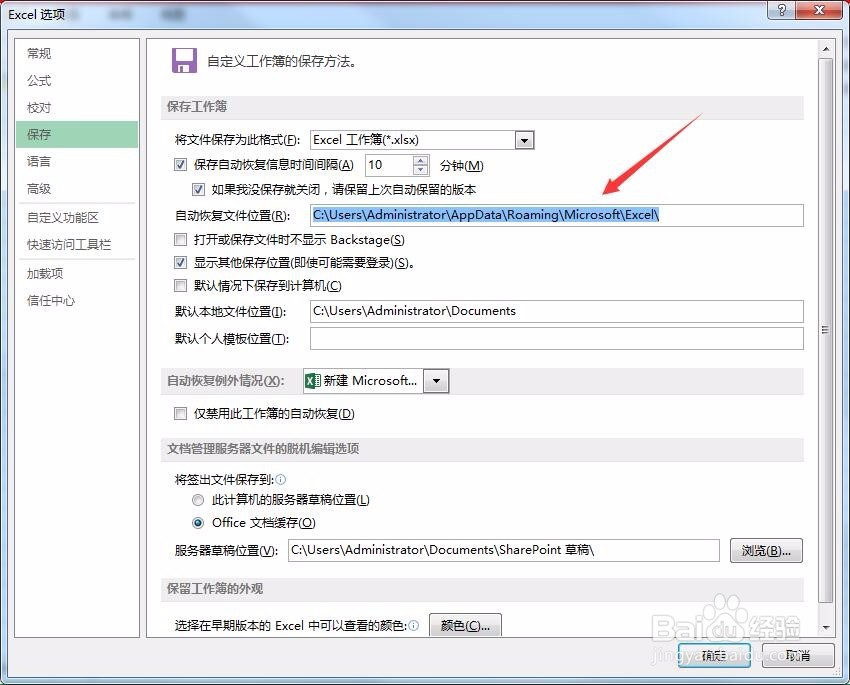
Task: Enable 默认情况下保存到计算机 checkbox
Action: point(181,286)
